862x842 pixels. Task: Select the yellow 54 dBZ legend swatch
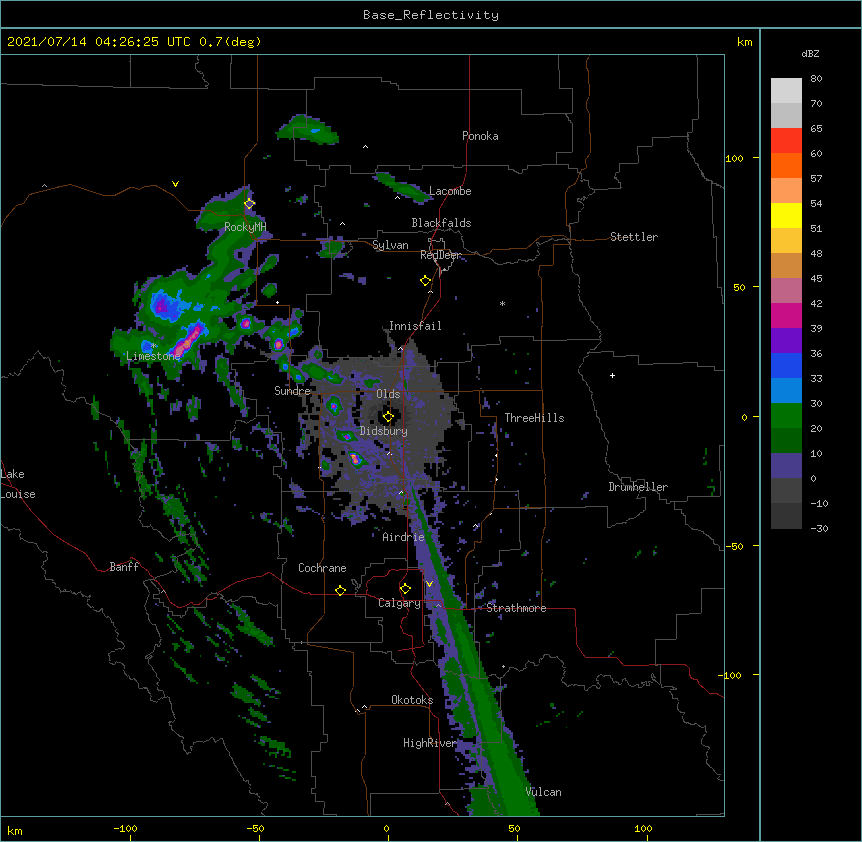[786, 215]
